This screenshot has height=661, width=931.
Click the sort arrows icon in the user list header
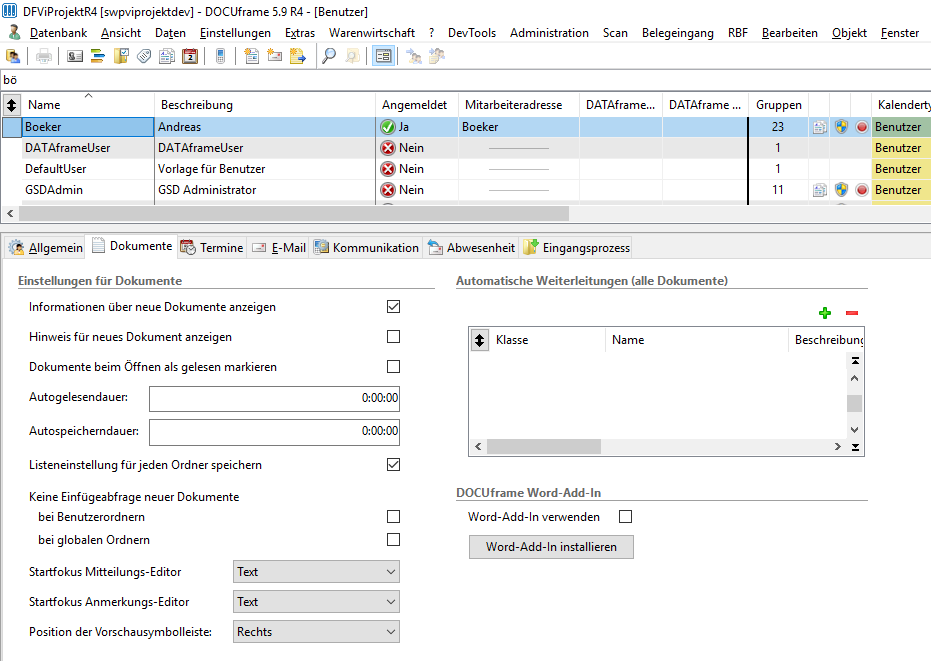coord(11,105)
